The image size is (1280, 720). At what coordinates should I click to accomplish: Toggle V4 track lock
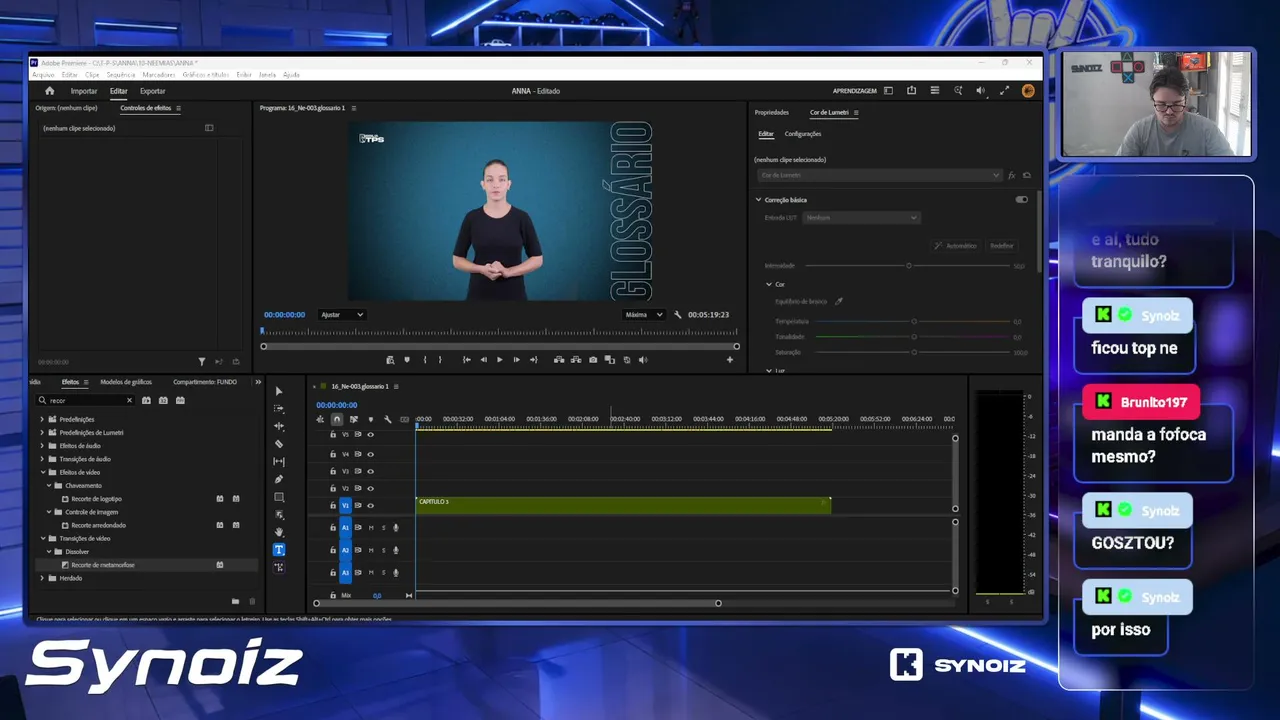click(x=333, y=454)
